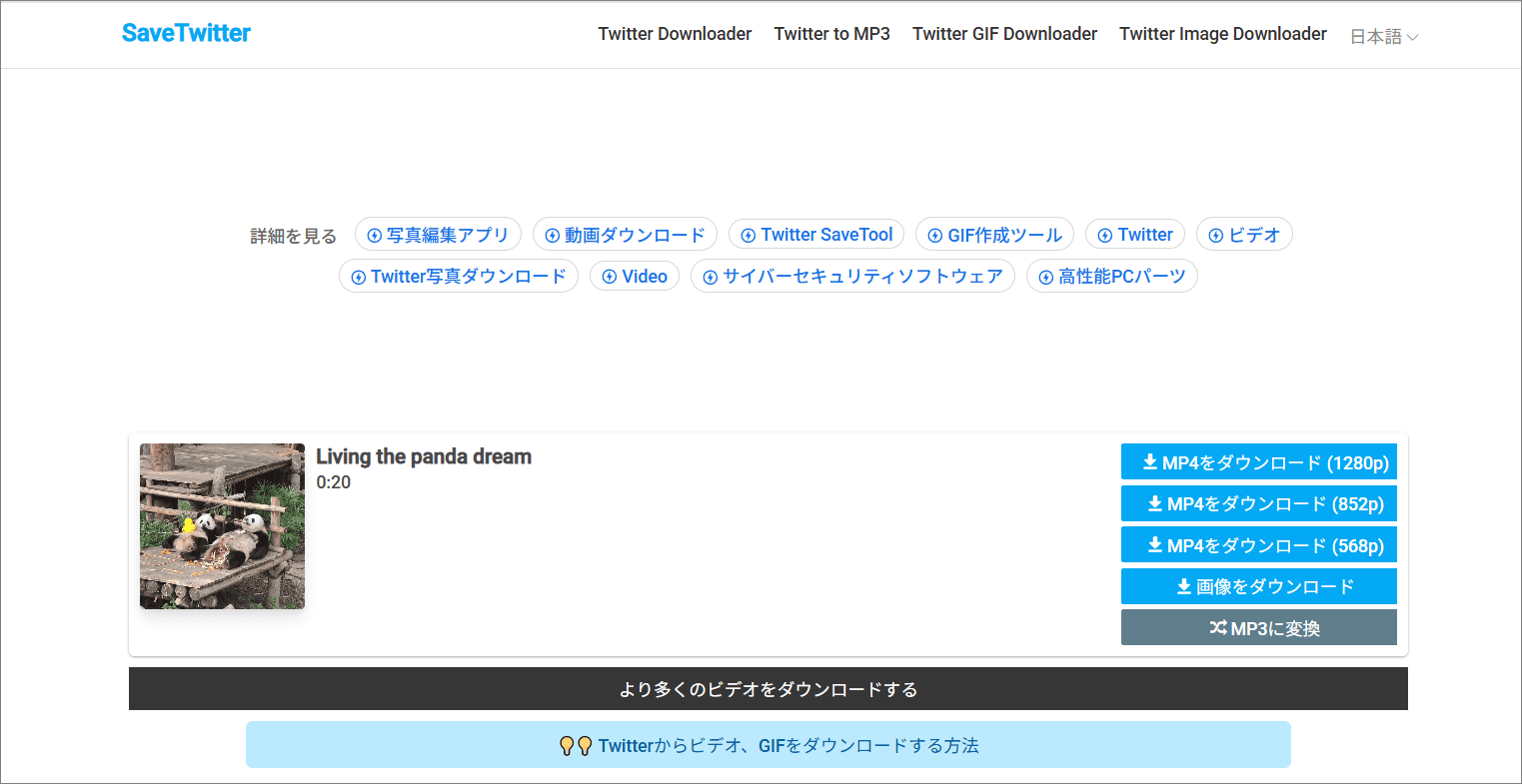Switch to the Twitter to MP3 page
The width and height of the screenshot is (1522, 784).
click(x=832, y=33)
